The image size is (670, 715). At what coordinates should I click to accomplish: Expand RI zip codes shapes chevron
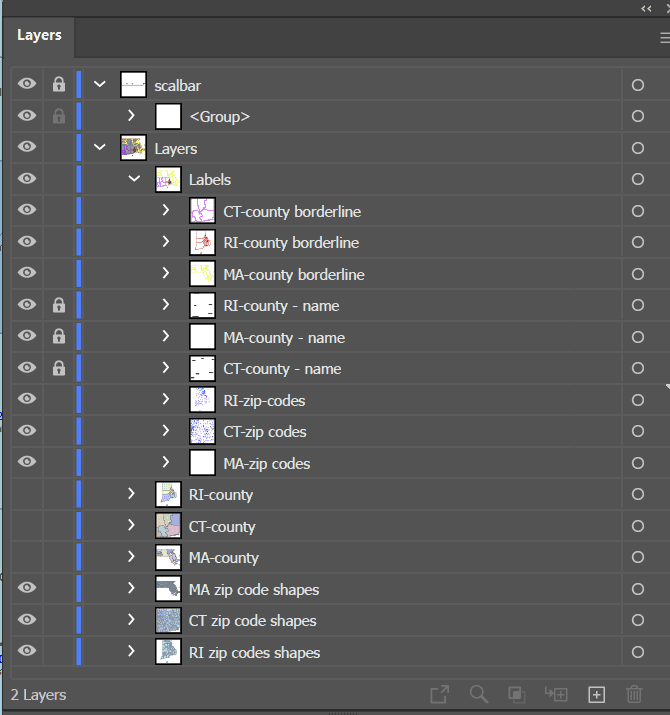coord(131,651)
